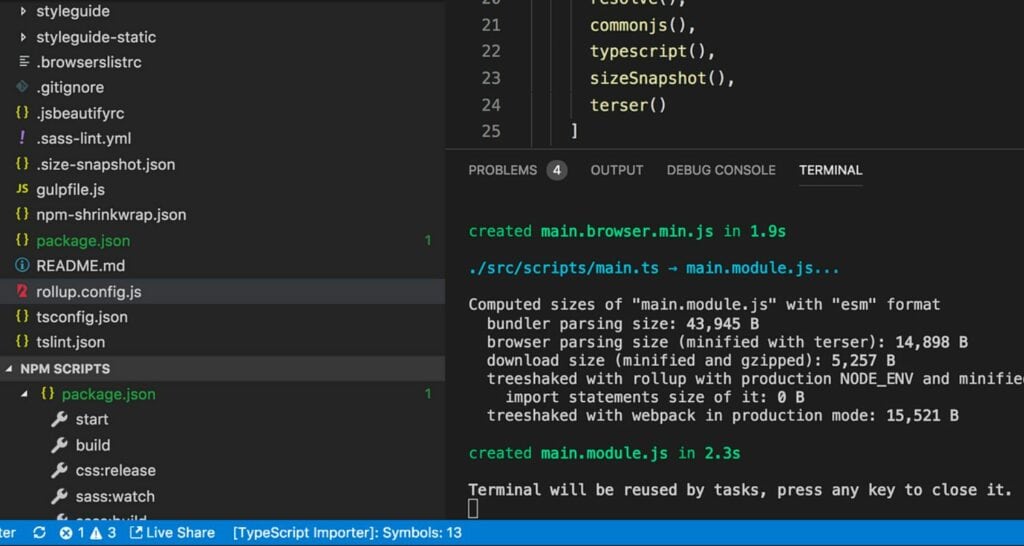1024x546 pixels.
Task: Switch to the OUTPUT tab
Action: click(616, 170)
